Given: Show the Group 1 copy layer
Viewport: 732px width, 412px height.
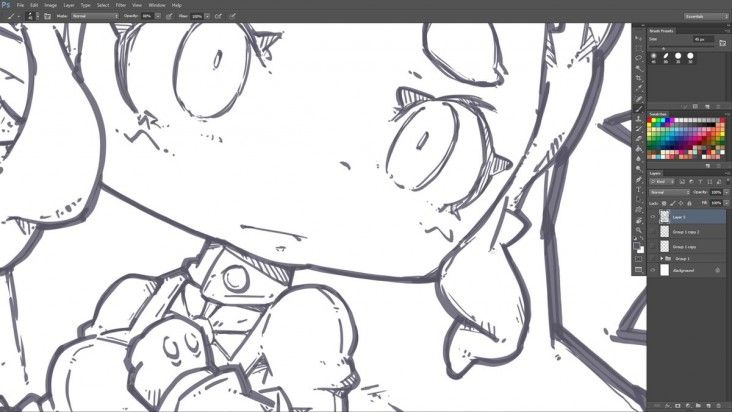Looking at the screenshot, I should click(x=653, y=246).
